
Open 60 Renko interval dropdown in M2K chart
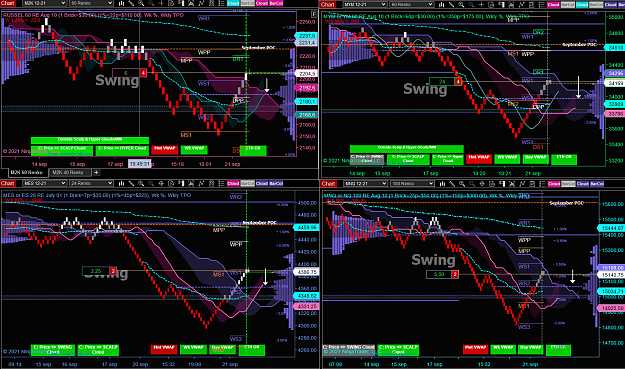click(x=91, y=3)
